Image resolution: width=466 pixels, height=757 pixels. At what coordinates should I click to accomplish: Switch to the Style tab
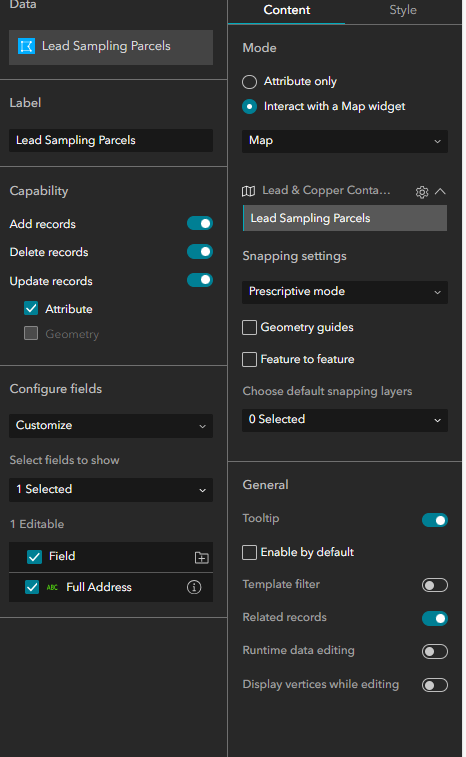(403, 10)
